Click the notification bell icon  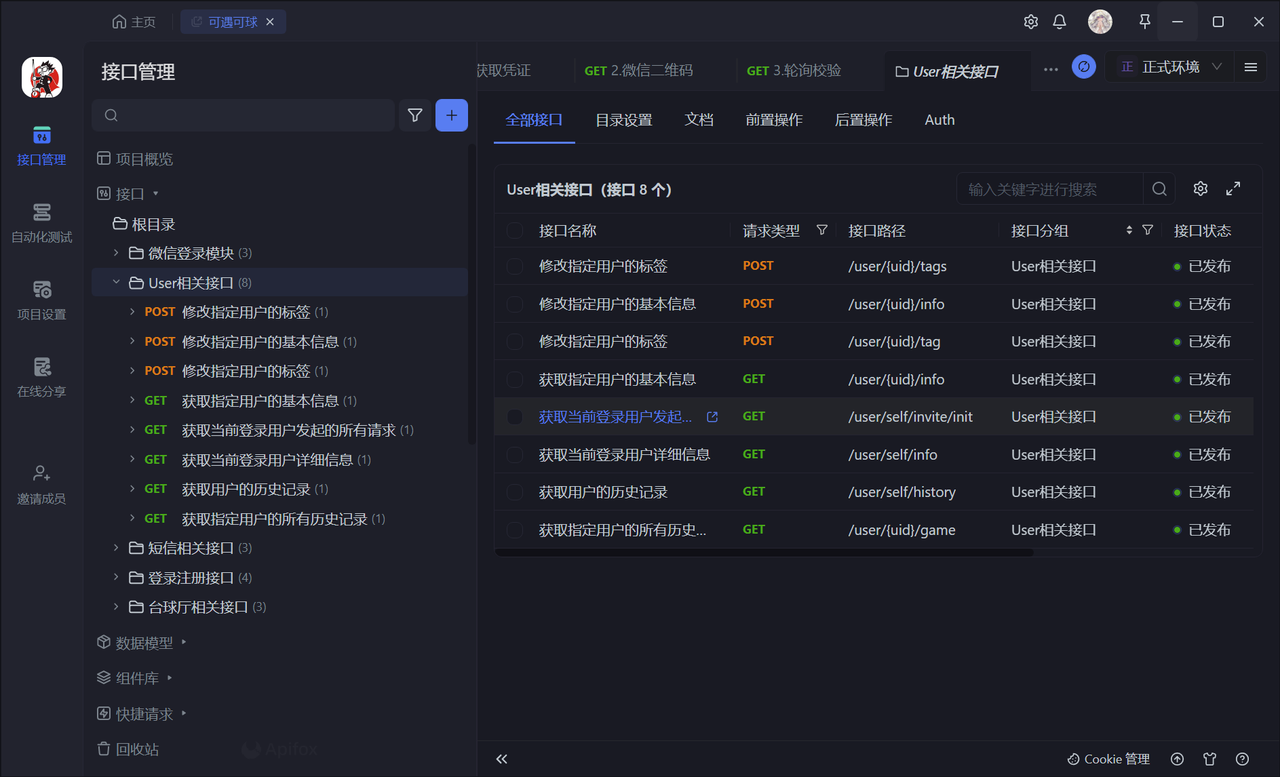click(1059, 22)
